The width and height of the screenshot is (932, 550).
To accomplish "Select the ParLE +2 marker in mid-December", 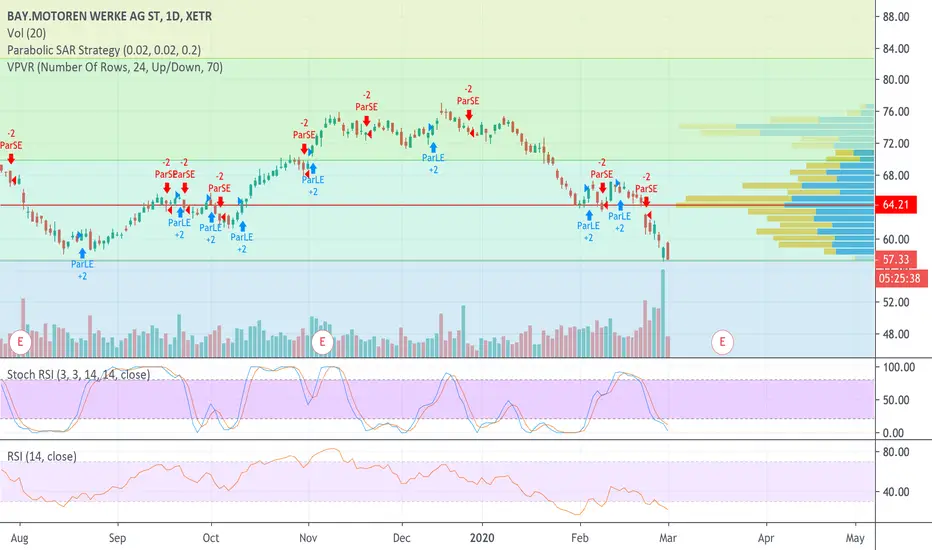I will tap(433, 158).
